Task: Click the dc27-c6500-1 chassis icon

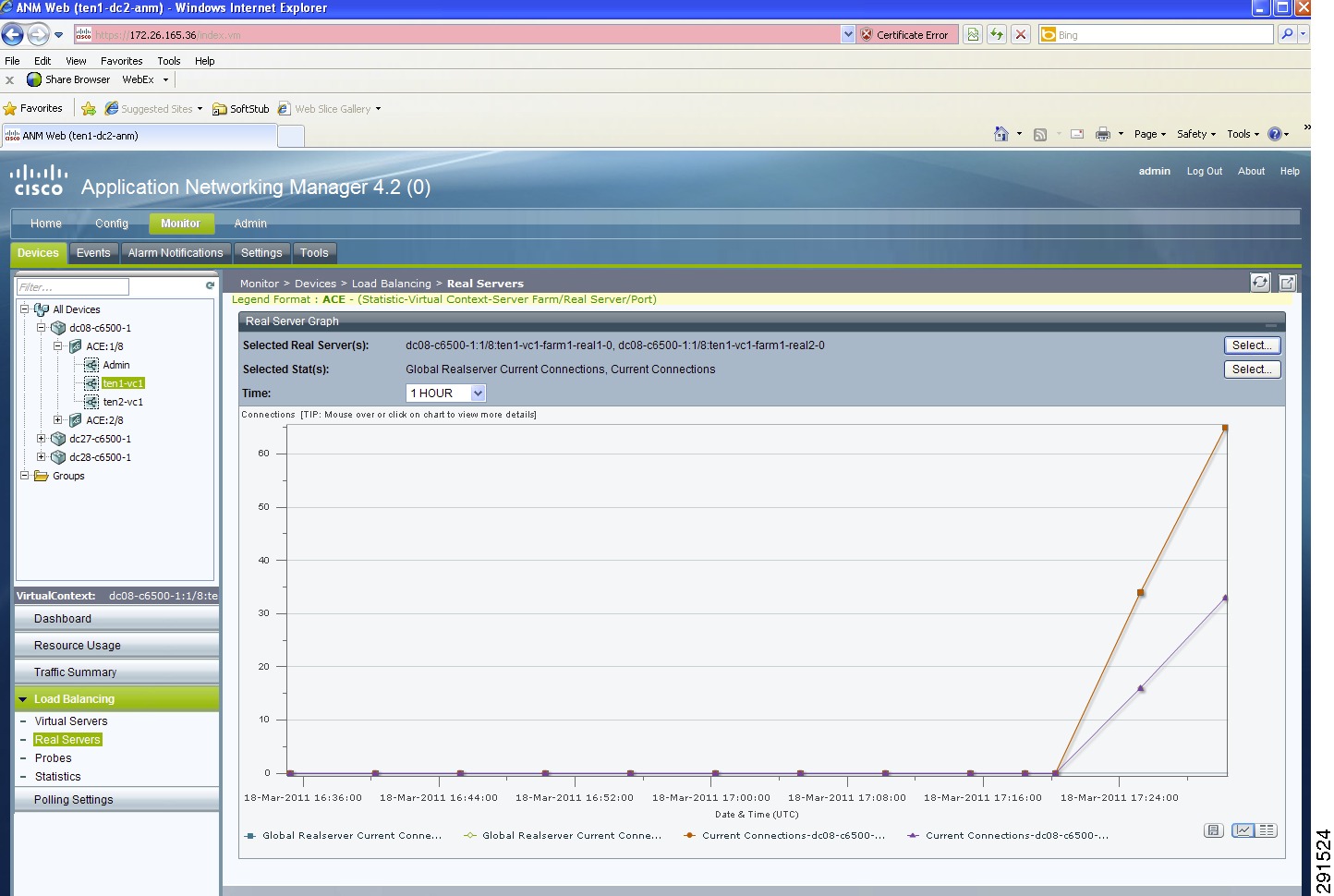Action: click(x=58, y=439)
